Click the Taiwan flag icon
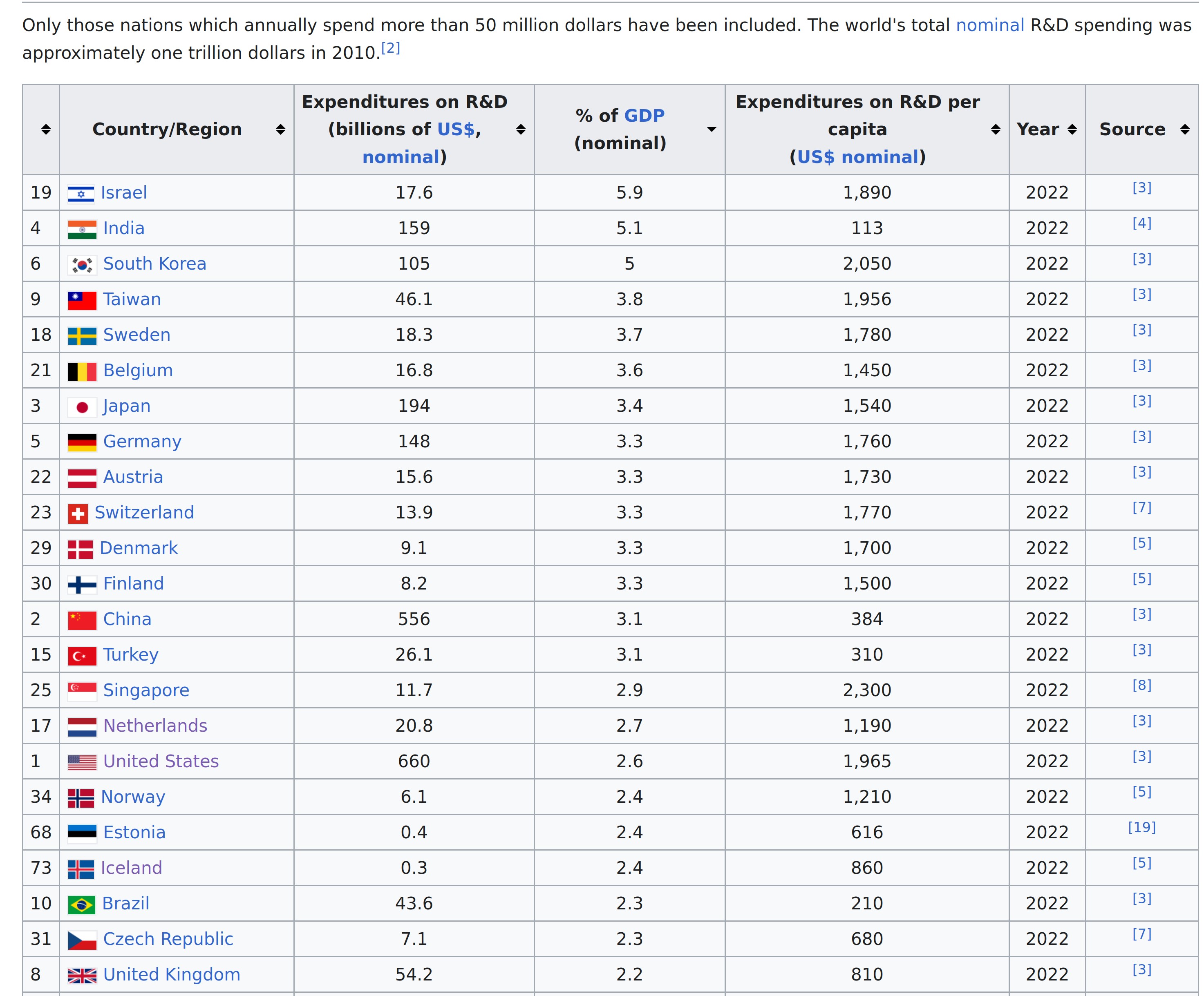1204x996 pixels. 82,300
